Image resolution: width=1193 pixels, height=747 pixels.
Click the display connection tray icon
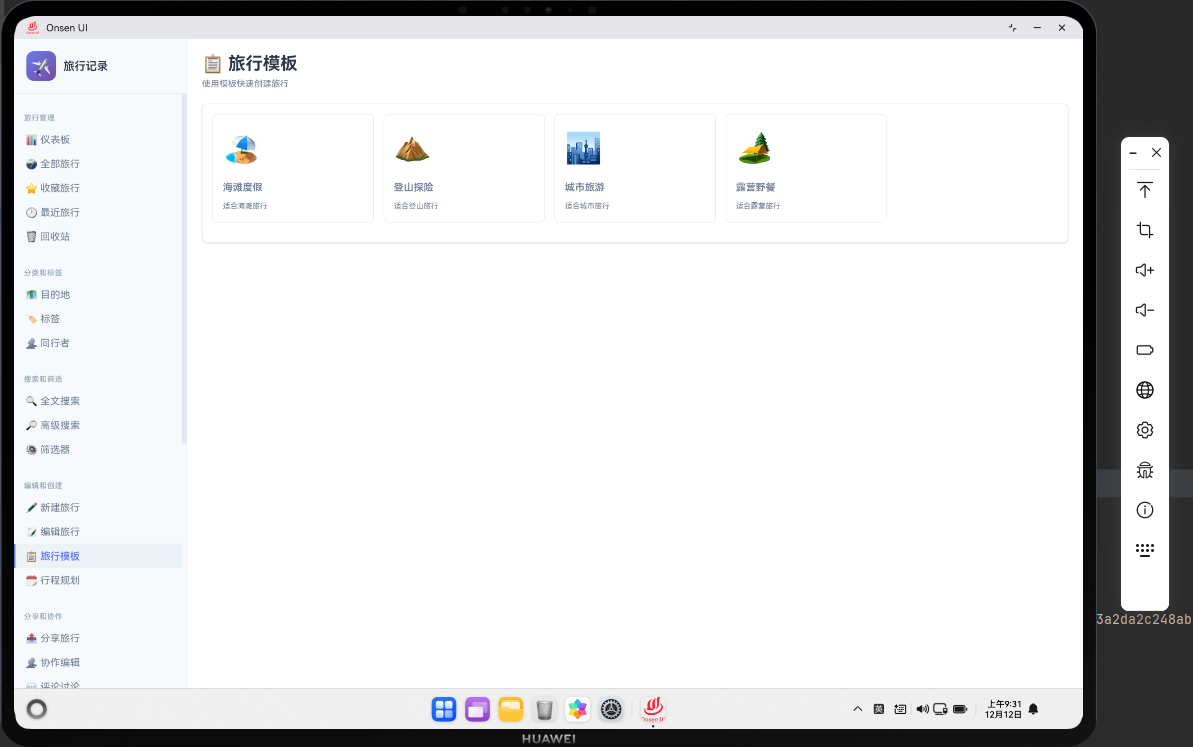(940, 709)
